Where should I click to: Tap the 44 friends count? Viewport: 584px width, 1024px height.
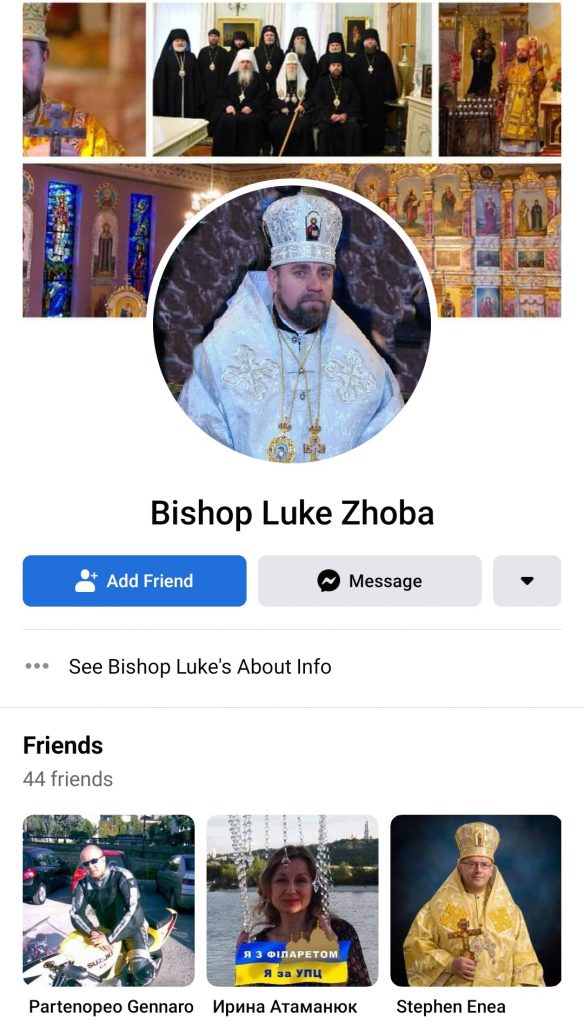click(x=68, y=779)
